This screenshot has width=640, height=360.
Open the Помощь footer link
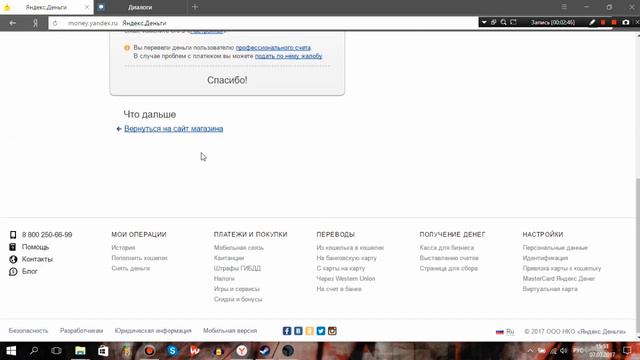pyautogui.click(x=35, y=247)
